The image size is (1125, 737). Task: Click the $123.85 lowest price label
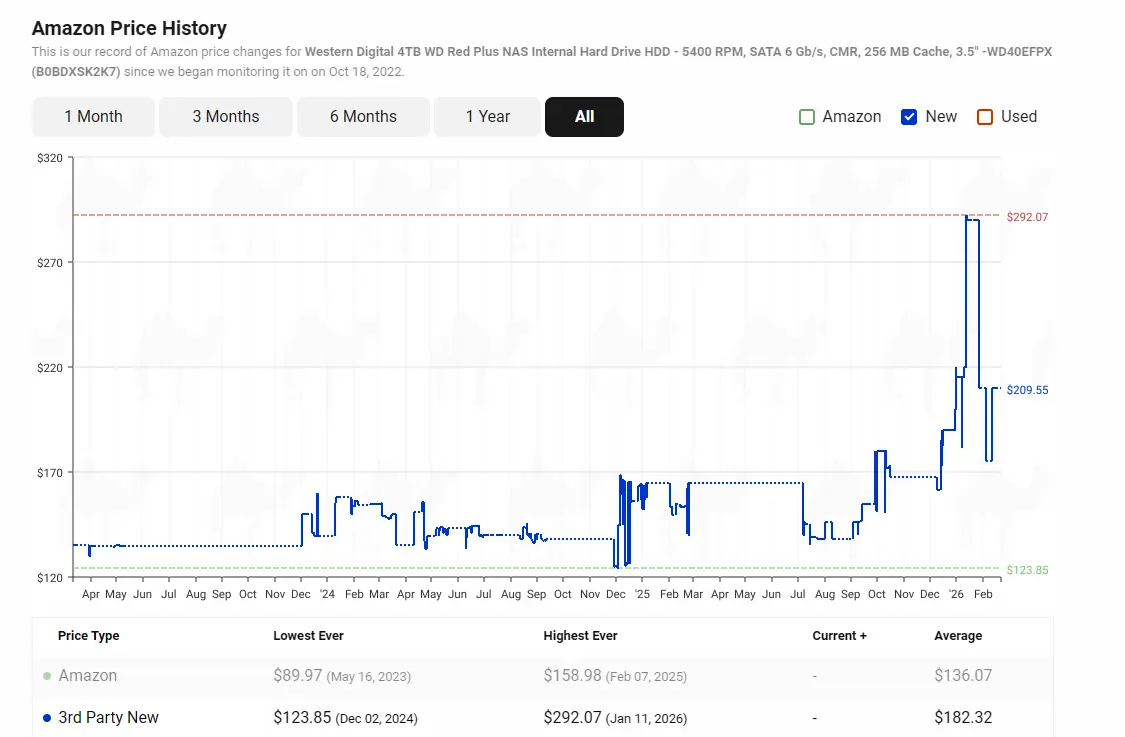pyautogui.click(x=1027, y=570)
